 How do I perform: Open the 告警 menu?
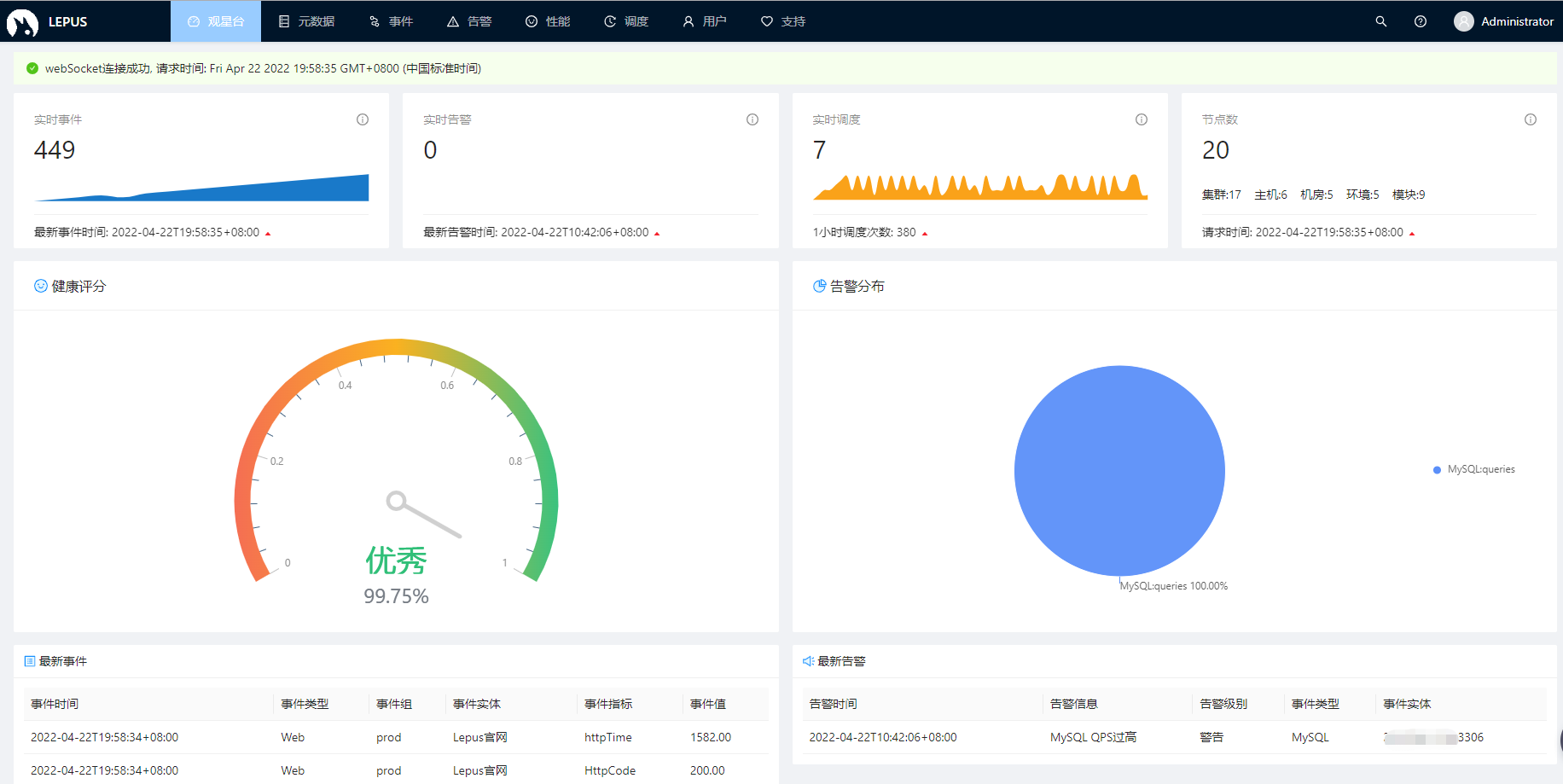(x=469, y=21)
